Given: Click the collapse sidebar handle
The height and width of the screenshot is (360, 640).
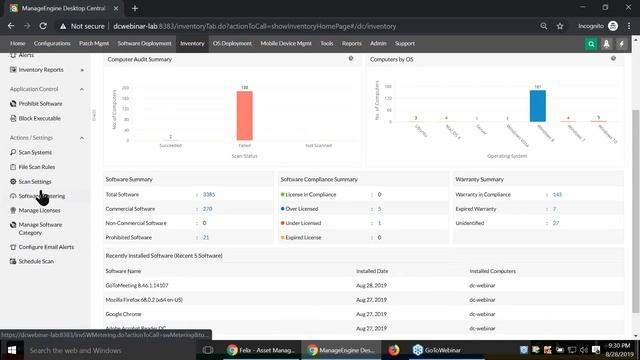Looking at the screenshot, I should [x=94, y=115].
